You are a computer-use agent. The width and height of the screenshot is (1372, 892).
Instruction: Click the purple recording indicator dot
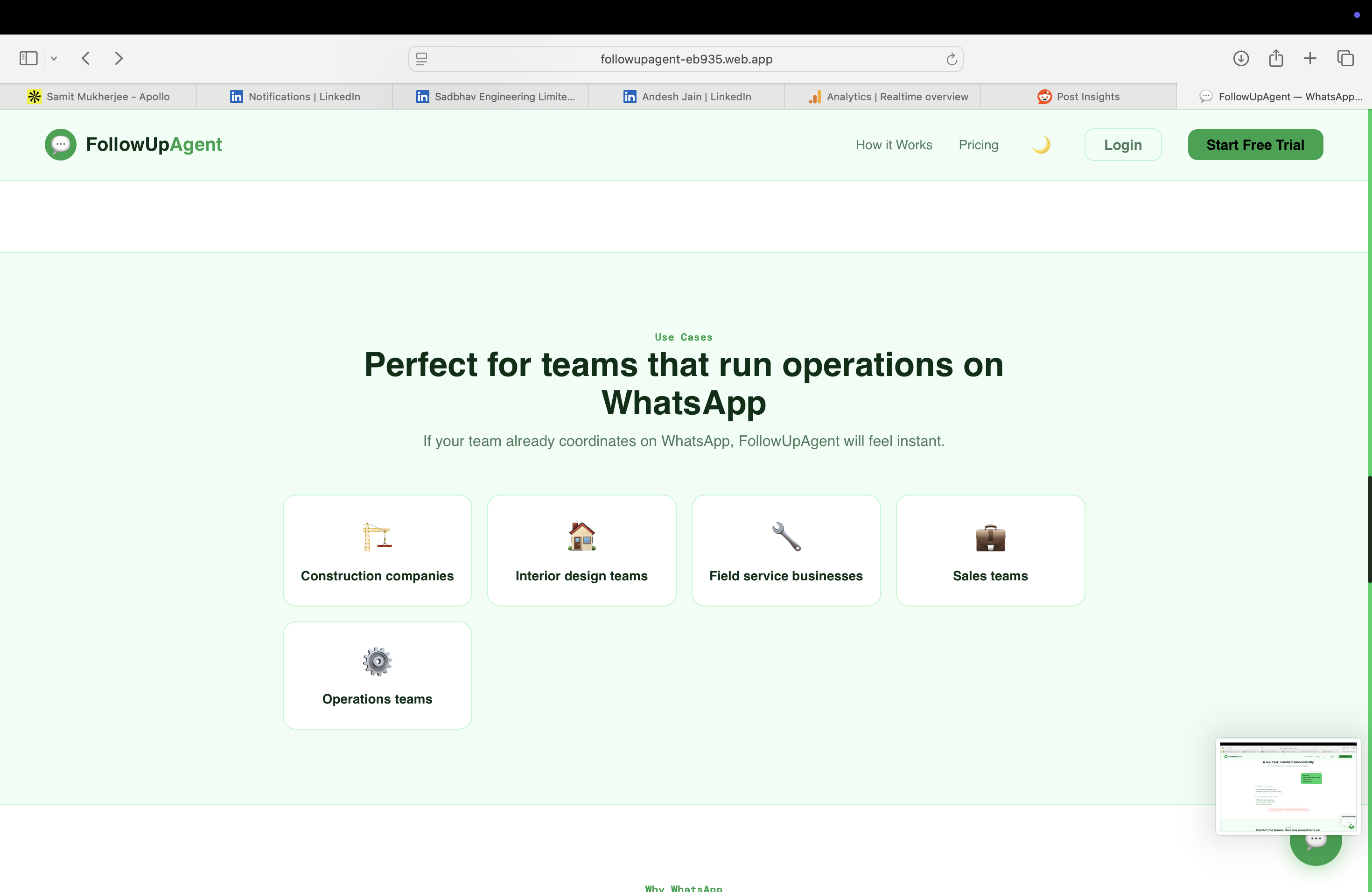(1357, 15)
